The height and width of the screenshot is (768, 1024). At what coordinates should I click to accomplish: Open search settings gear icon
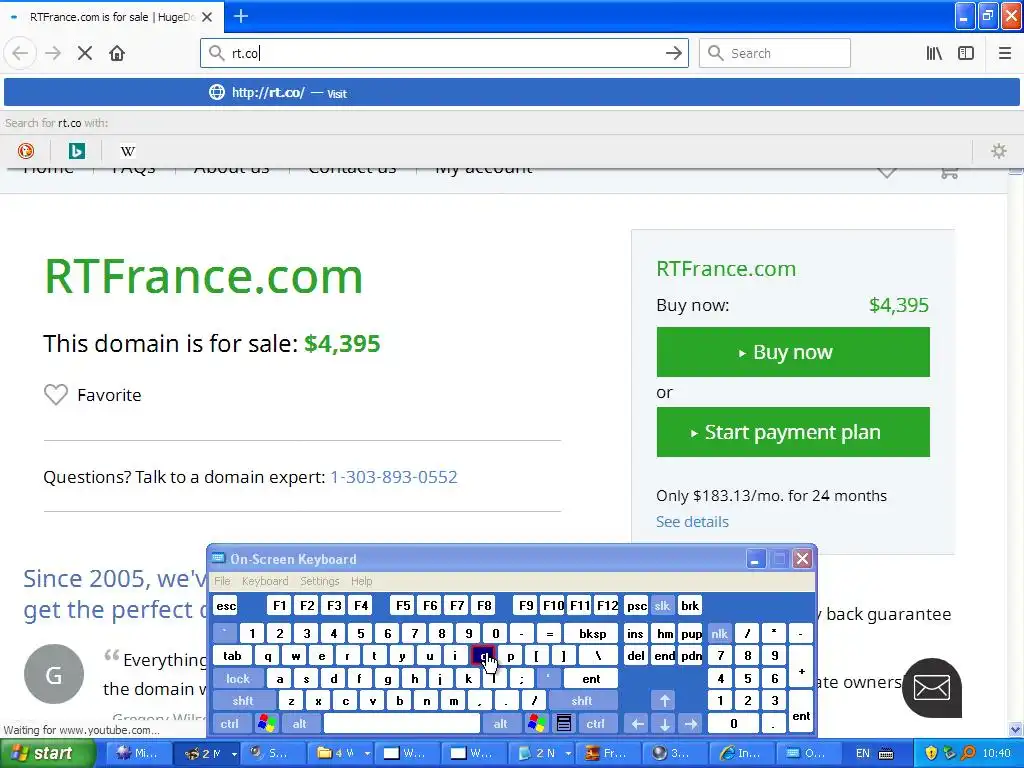(999, 151)
